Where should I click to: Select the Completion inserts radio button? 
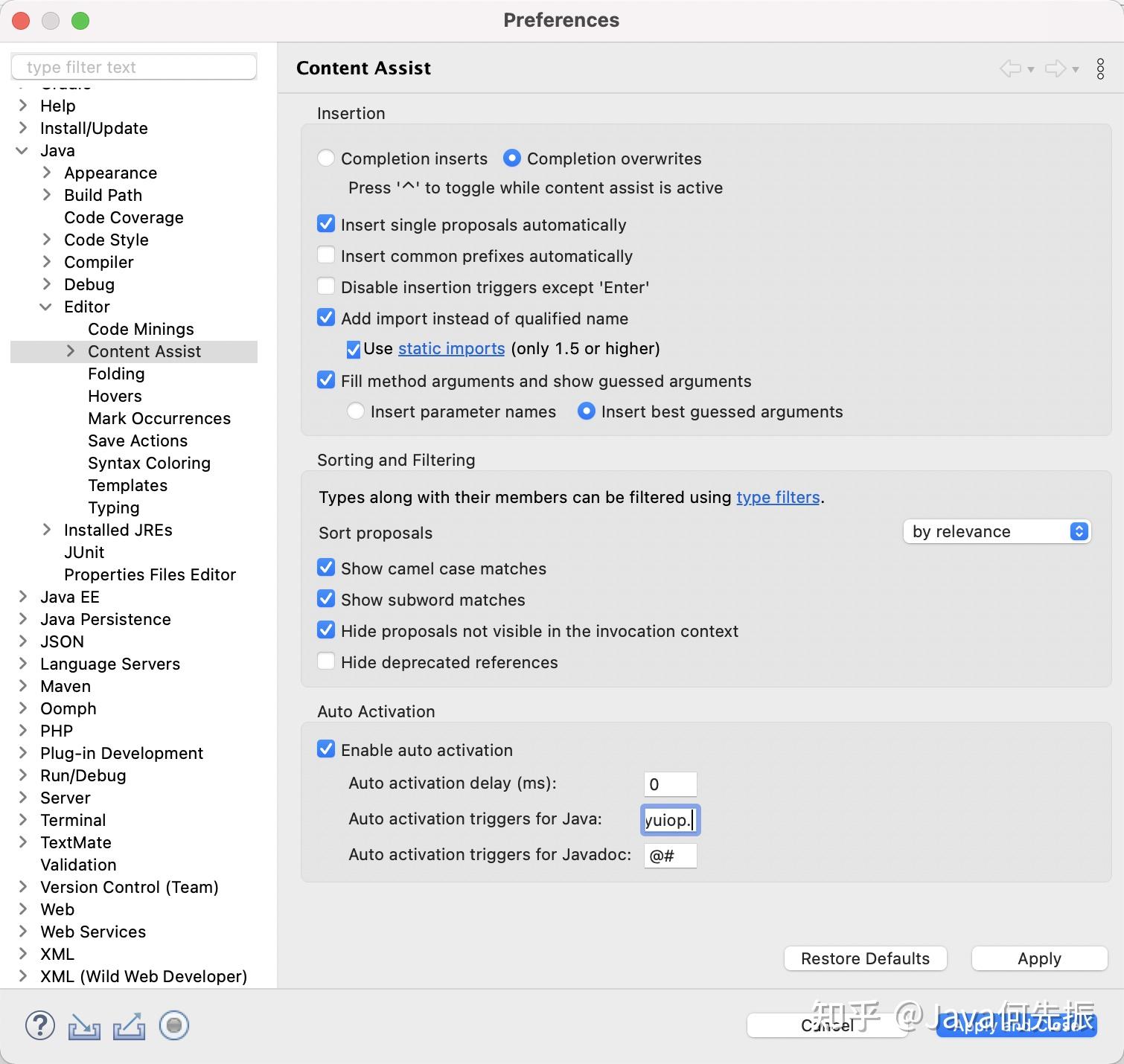326,158
